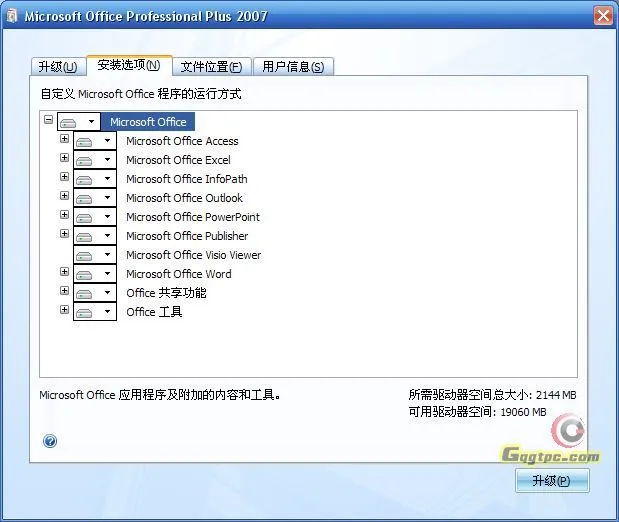Open the 用户信息(S) tab
The height and width of the screenshot is (522, 619).
coord(293,66)
